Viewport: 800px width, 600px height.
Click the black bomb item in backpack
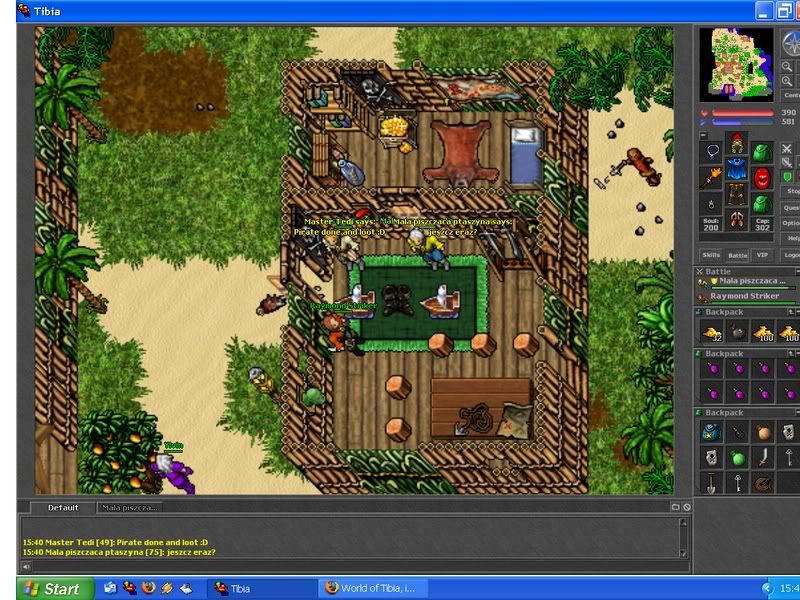tap(738, 333)
